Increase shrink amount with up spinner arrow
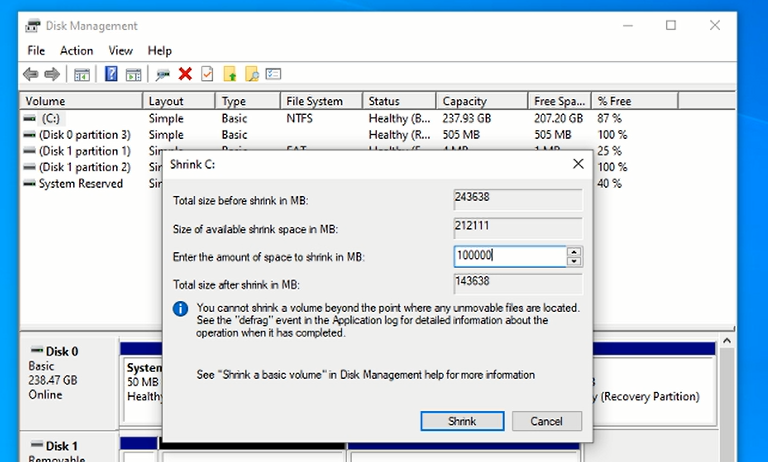768x462 pixels. (574, 252)
